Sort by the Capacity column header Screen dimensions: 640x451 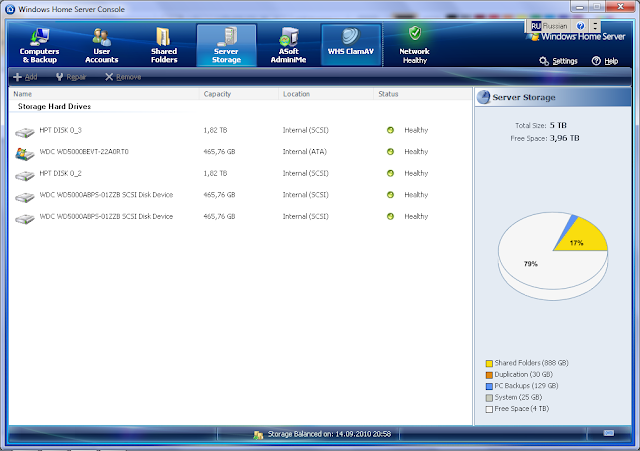tap(239, 94)
